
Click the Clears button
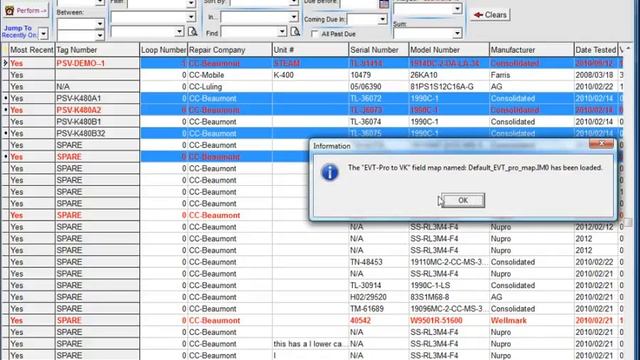490,15
